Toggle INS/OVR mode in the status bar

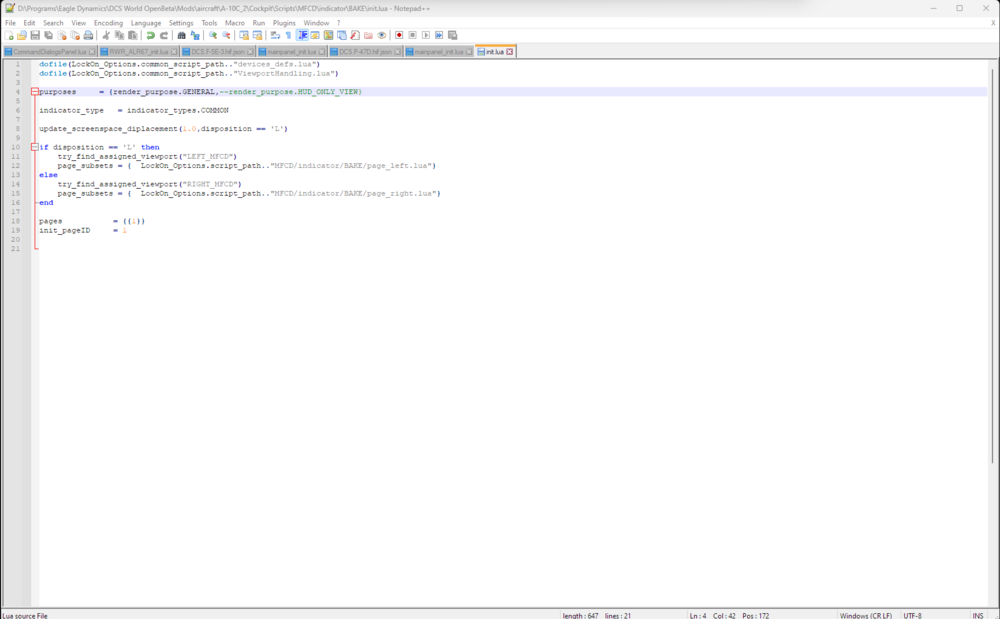(978, 615)
